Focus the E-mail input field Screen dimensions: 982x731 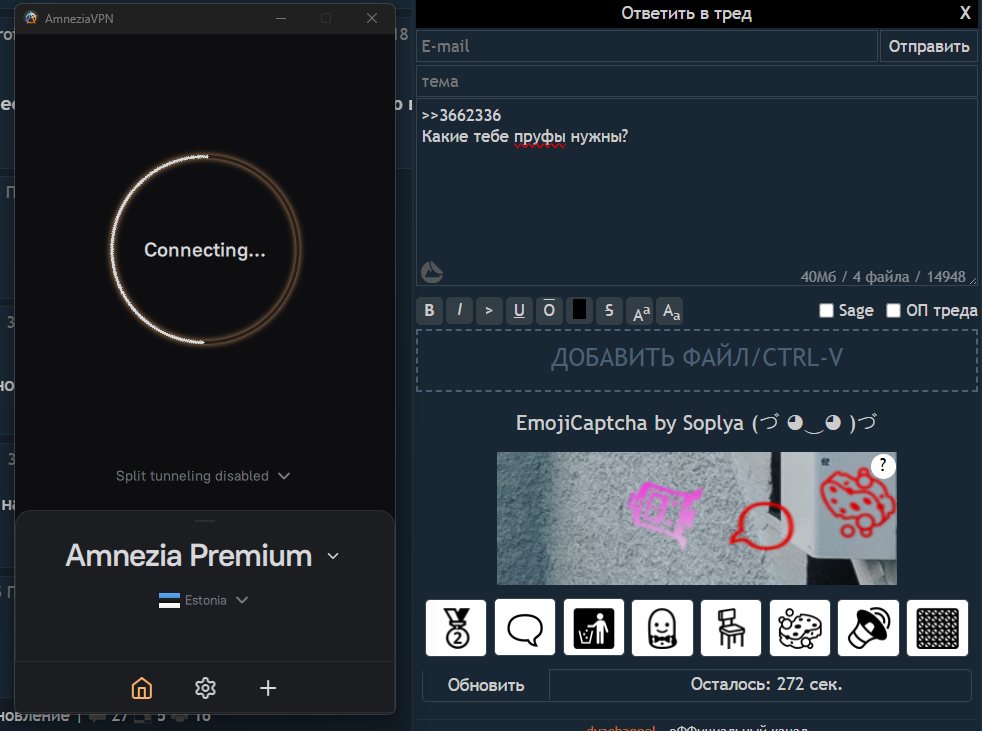(647, 46)
